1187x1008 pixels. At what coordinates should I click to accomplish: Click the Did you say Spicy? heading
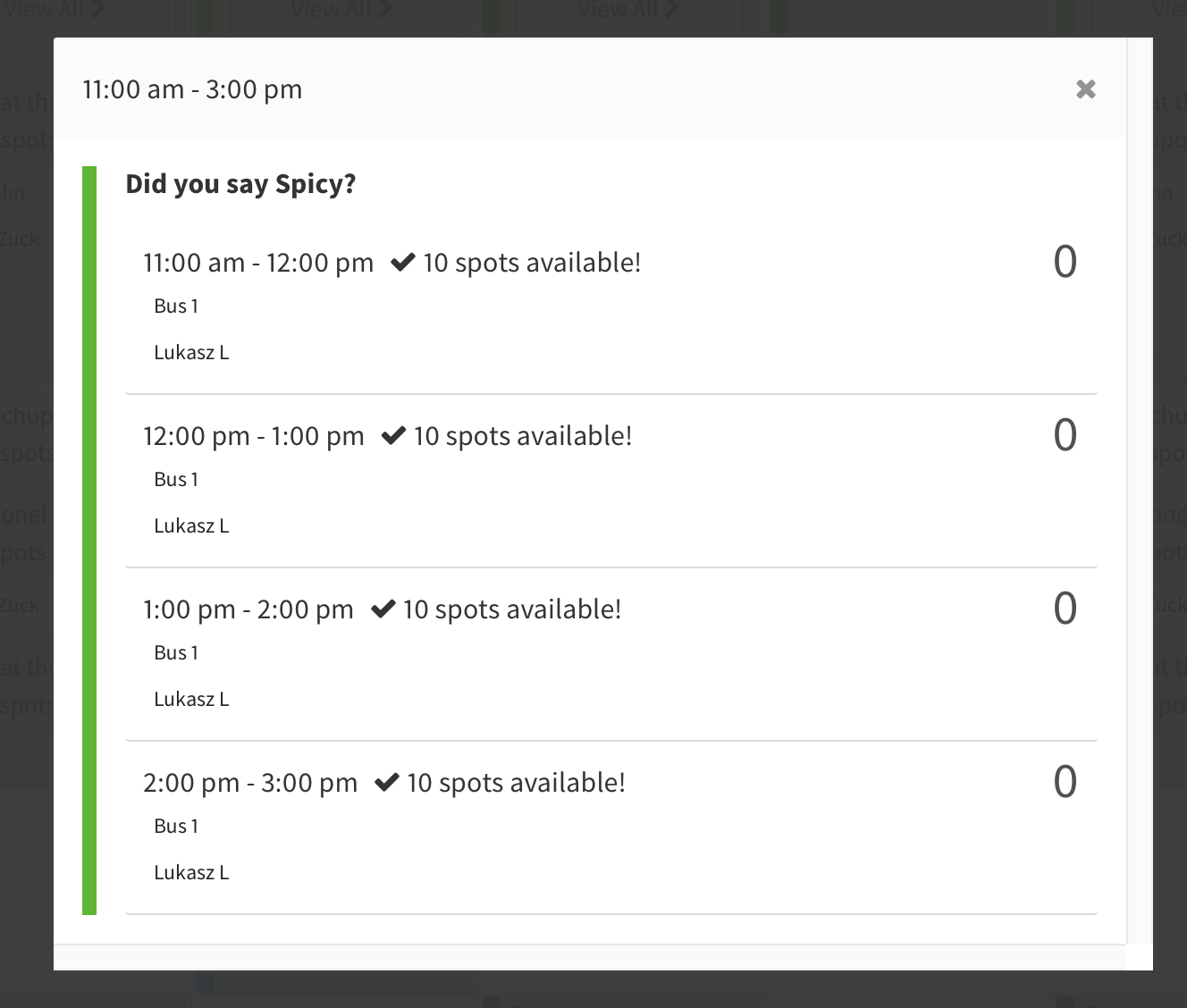click(240, 184)
